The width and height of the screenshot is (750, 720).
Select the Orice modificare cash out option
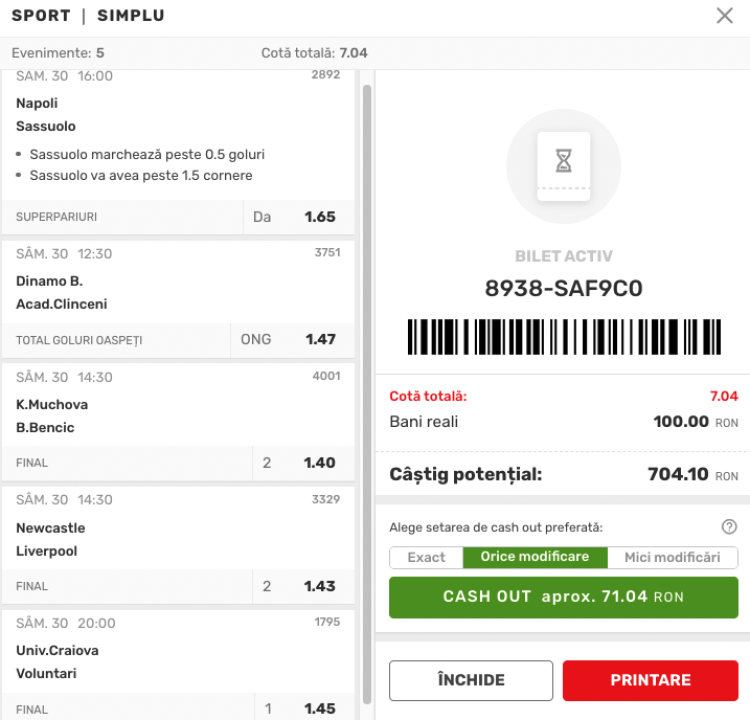(535, 557)
